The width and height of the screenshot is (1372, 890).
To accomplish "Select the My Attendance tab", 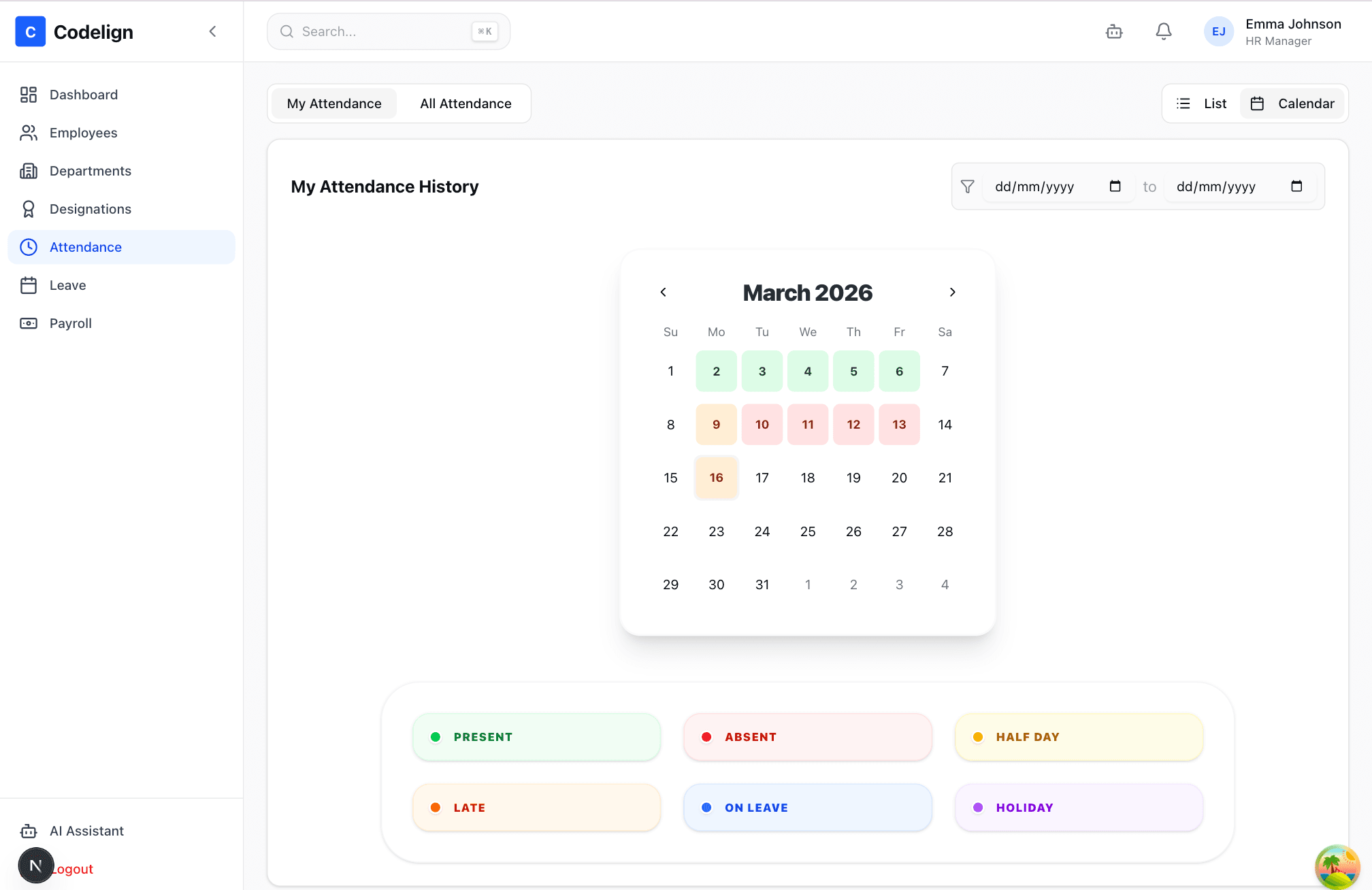I will pos(333,103).
